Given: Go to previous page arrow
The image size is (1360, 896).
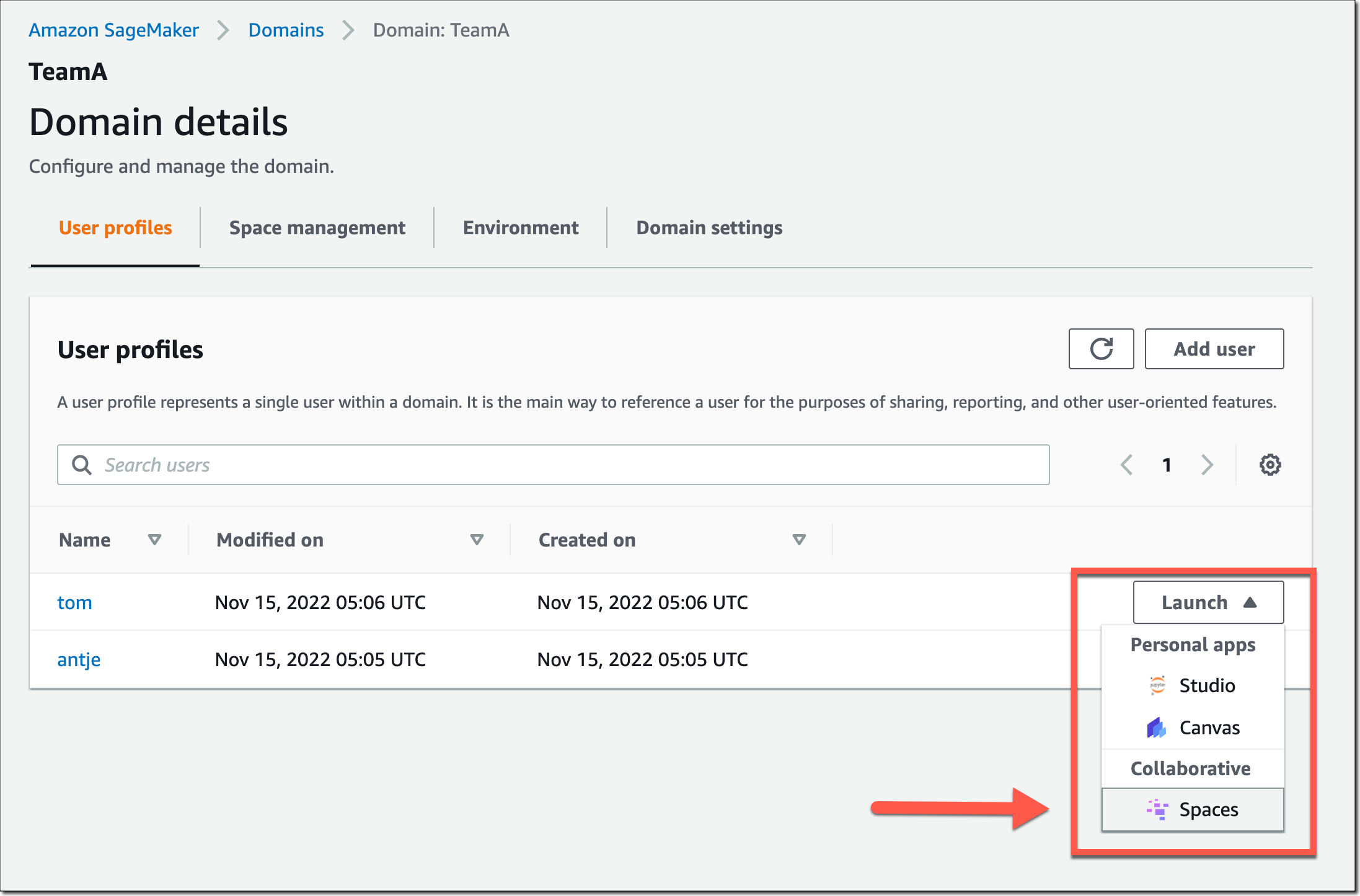Looking at the screenshot, I should 1126,465.
